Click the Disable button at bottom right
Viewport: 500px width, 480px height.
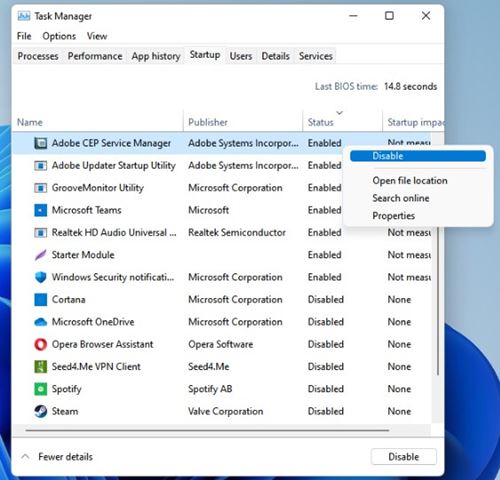point(404,457)
